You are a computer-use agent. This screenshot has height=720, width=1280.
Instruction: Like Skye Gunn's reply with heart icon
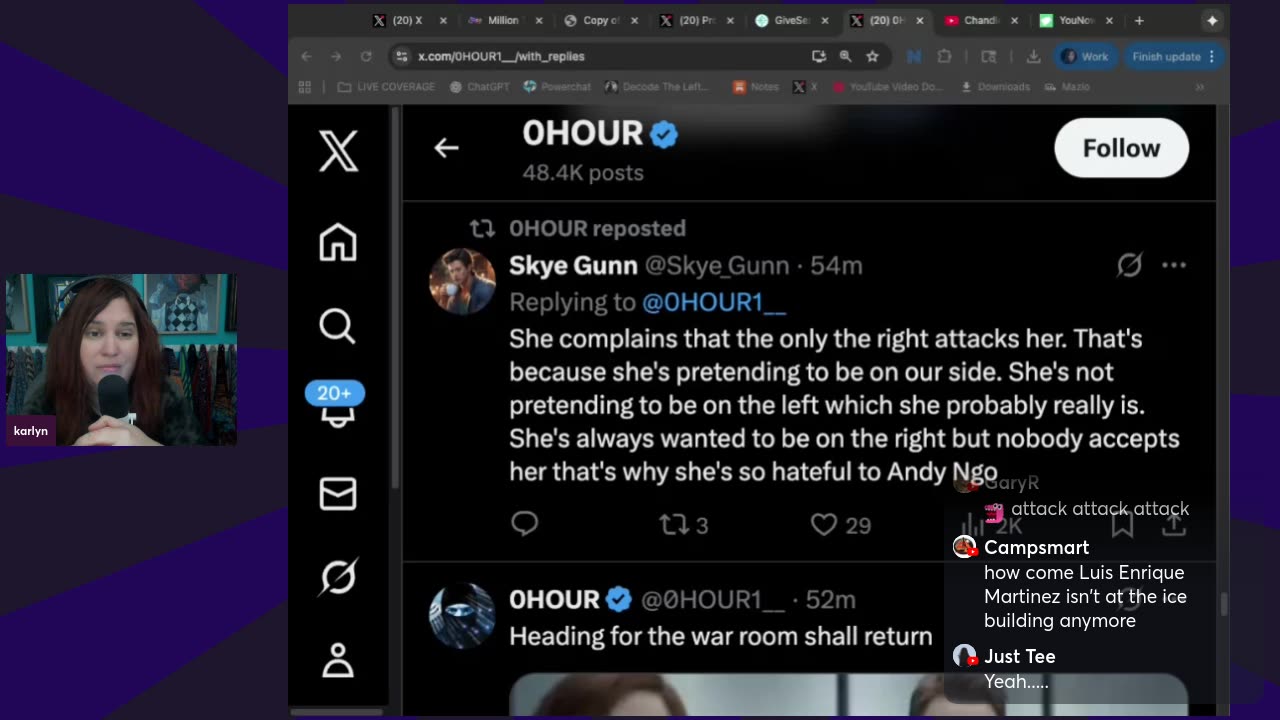(x=824, y=524)
